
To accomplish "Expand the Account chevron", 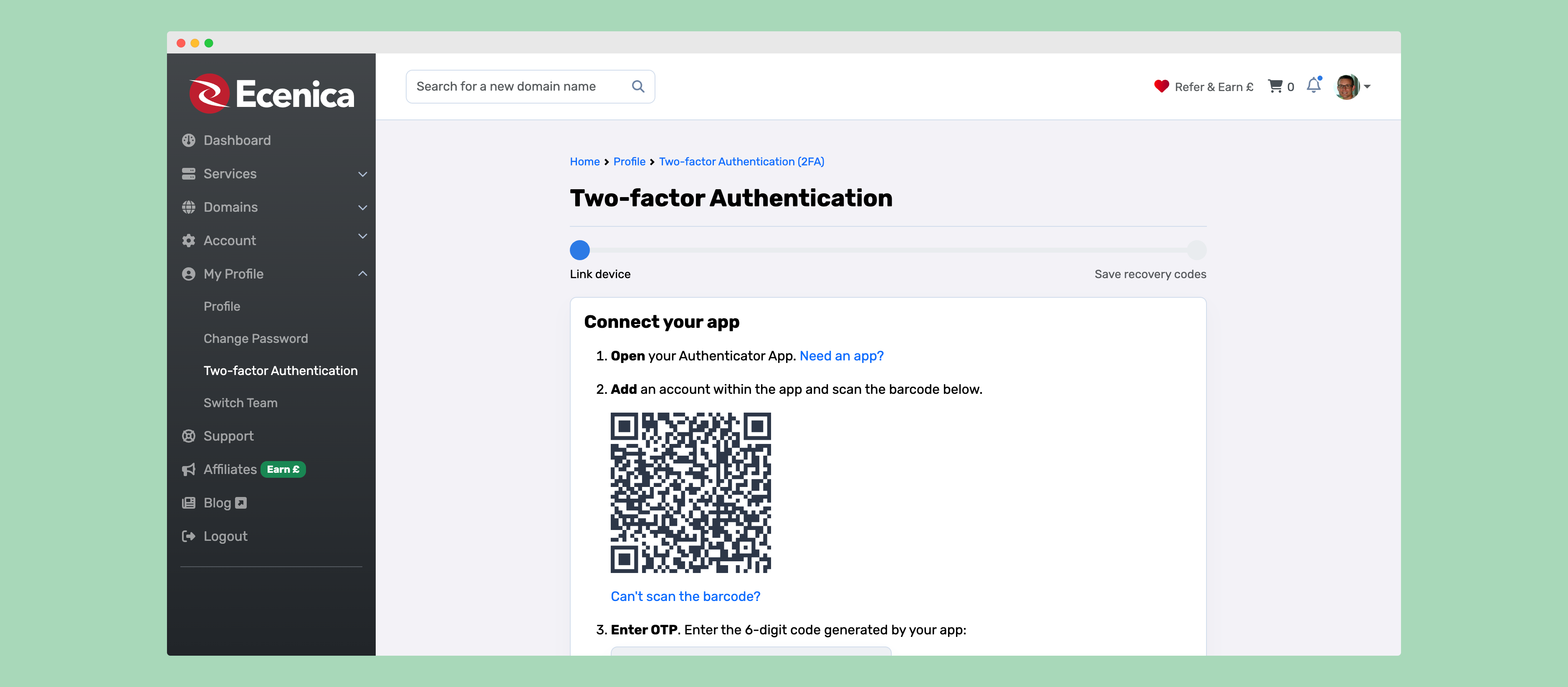I will tap(363, 236).
